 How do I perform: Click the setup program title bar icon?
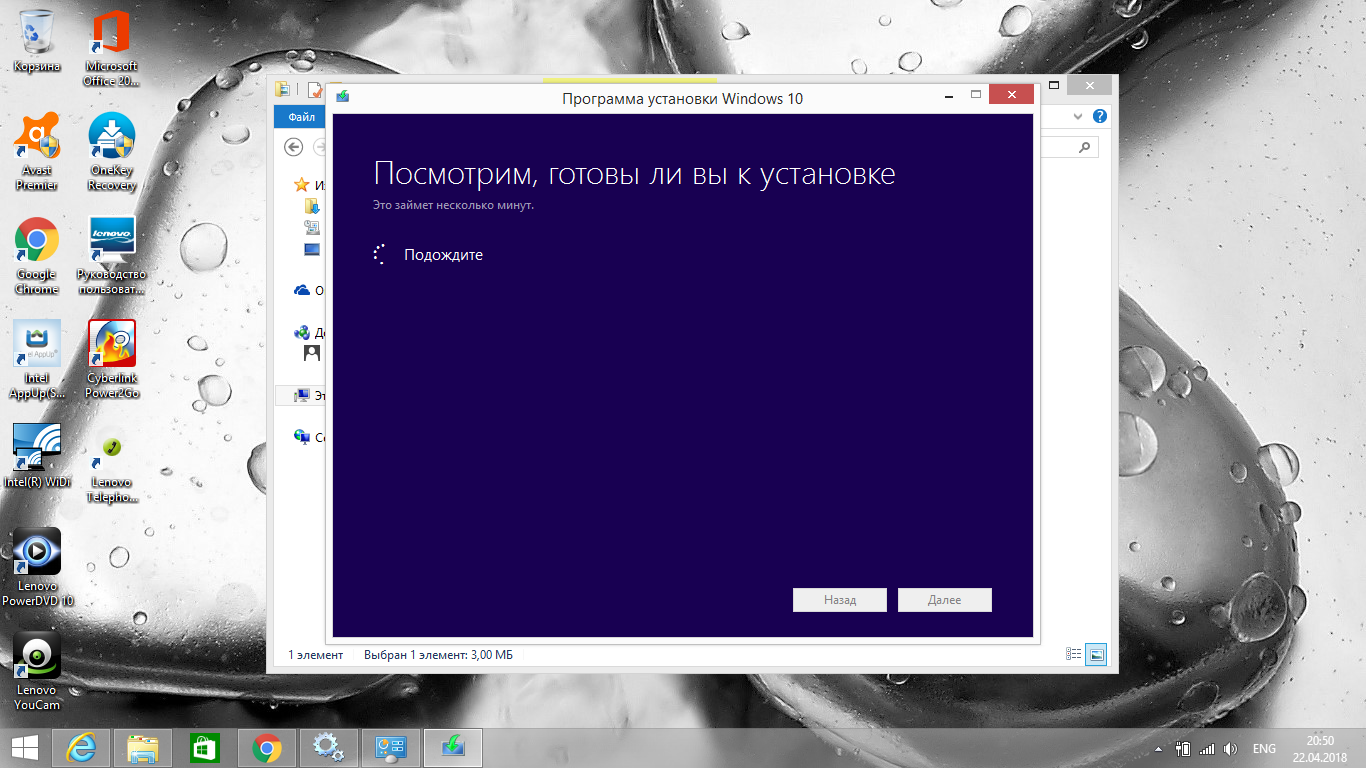[x=342, y=97]
